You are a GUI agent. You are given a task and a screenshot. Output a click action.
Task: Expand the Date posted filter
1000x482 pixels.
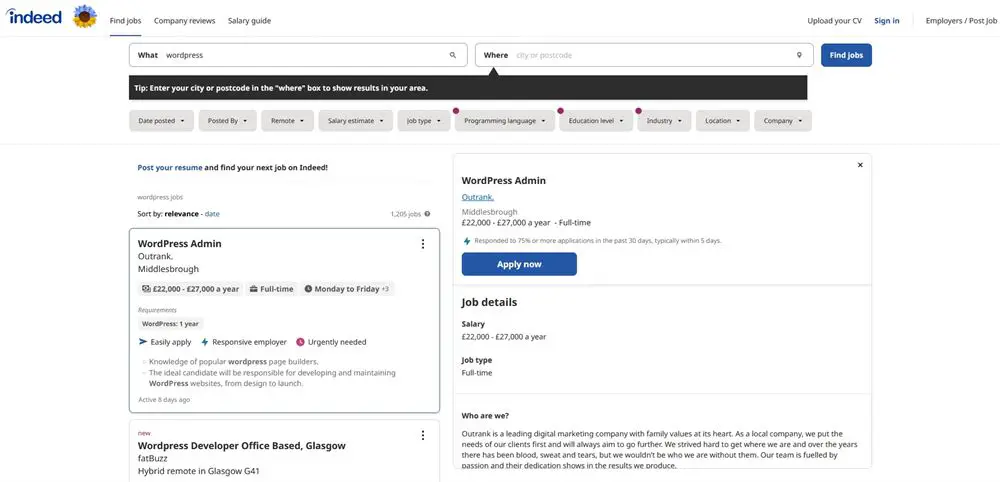click(161, 120)
